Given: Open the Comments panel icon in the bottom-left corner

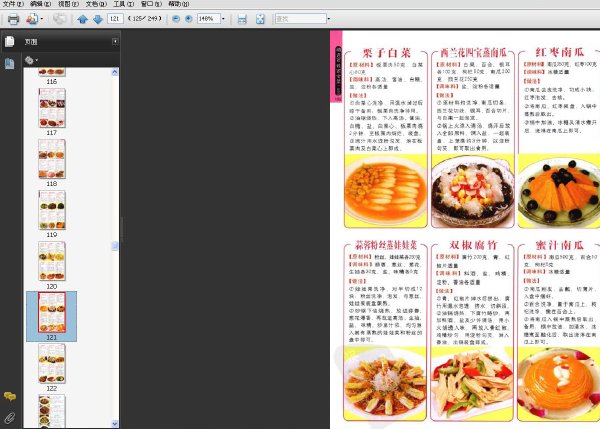Looking at the screenshot, I should pos(10,396).
